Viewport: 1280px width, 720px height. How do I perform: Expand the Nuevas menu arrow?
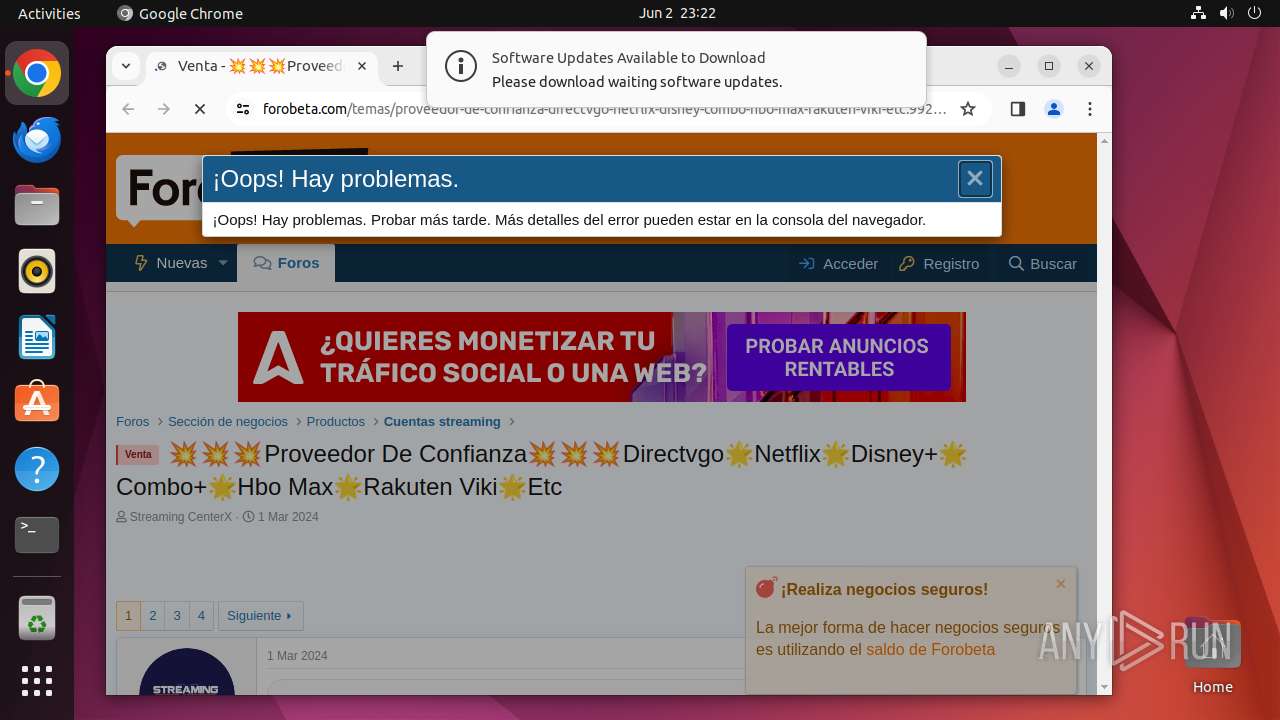(x=223, y=263)
